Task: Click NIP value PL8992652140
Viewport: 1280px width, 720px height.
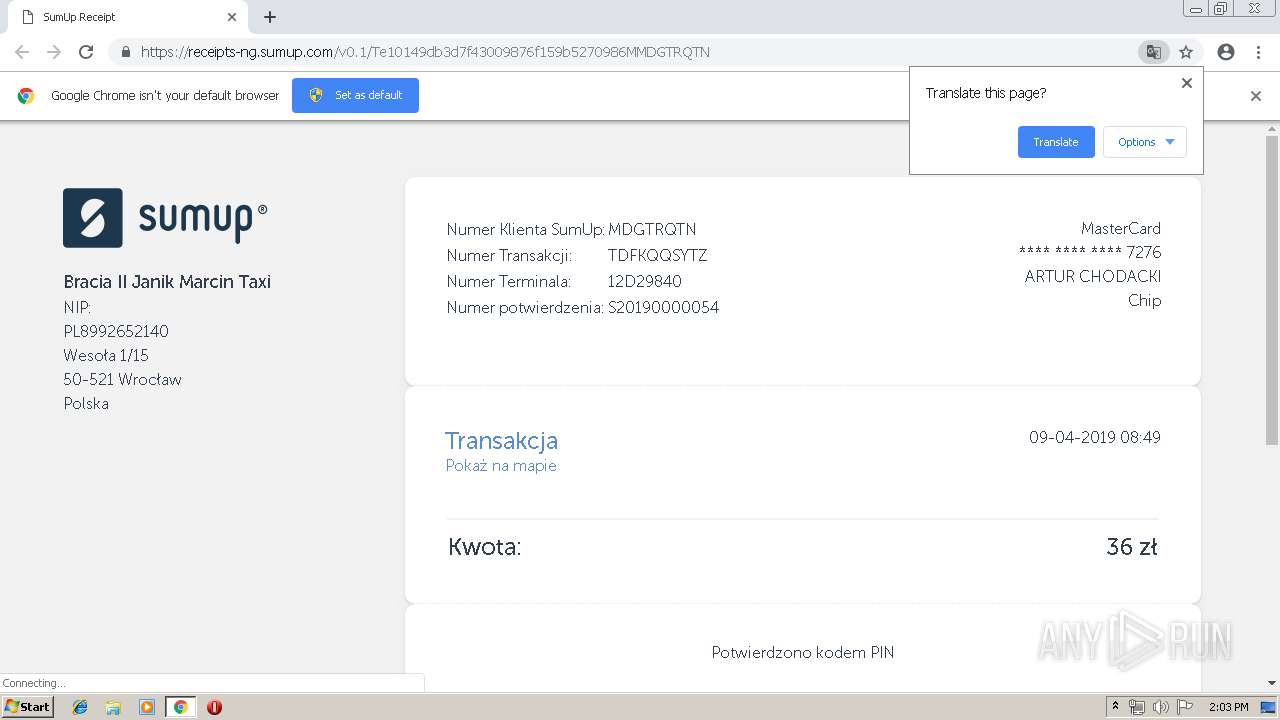Action: (116, 331)
